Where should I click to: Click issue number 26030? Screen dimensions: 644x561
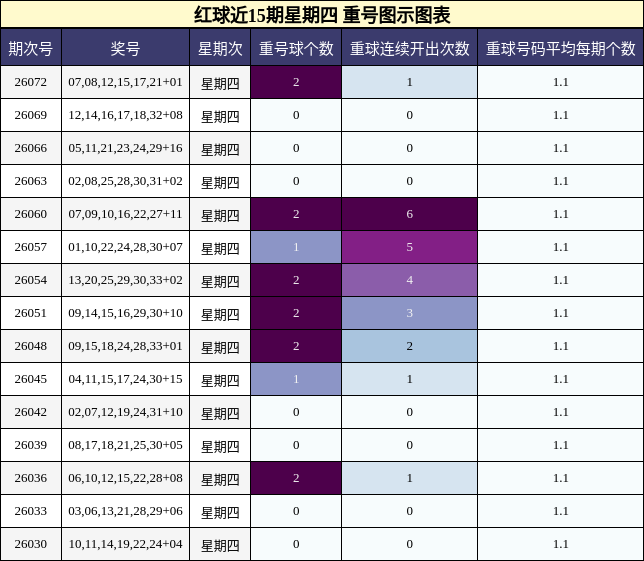coord(31,544)
